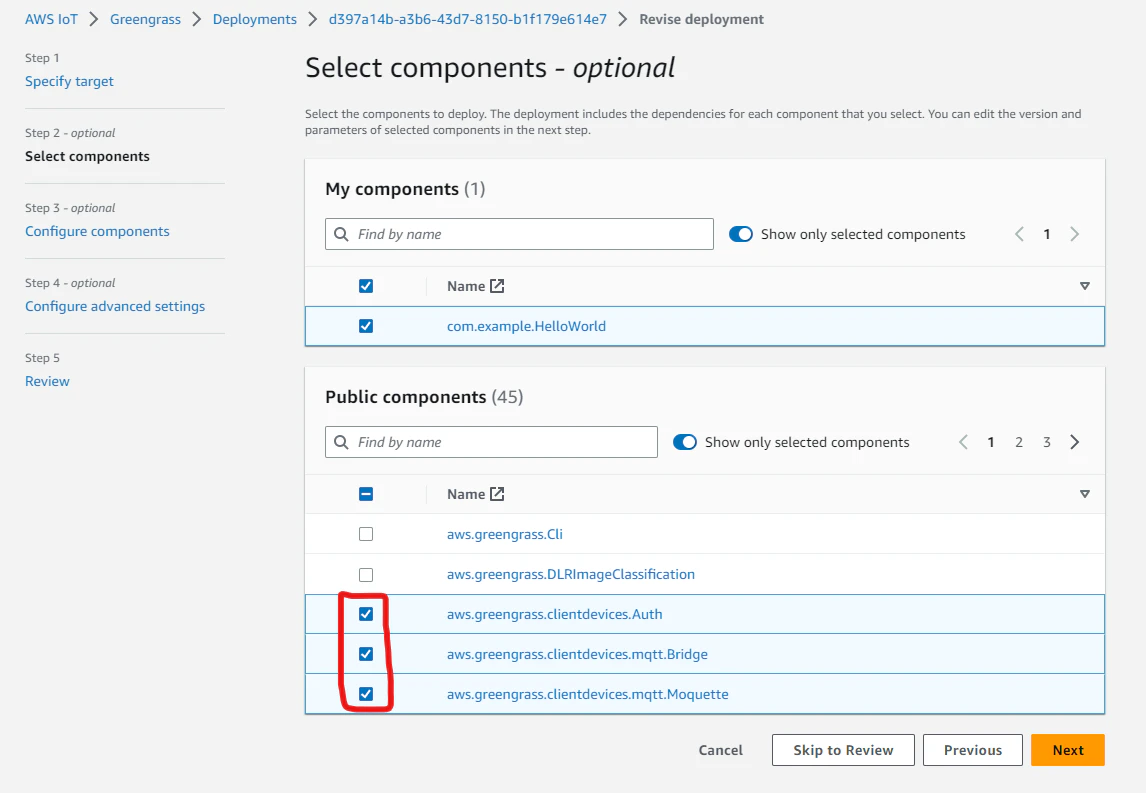Toggle select-all checkbox in Public components

(x=366, y=494)
